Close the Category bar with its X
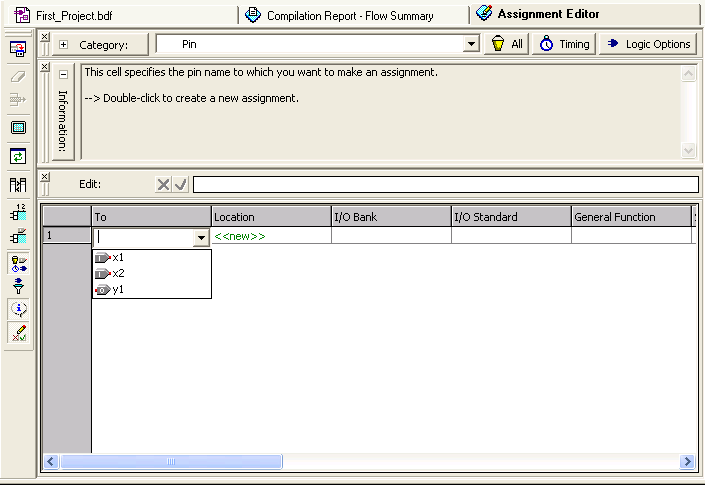 tap(44, 37)
